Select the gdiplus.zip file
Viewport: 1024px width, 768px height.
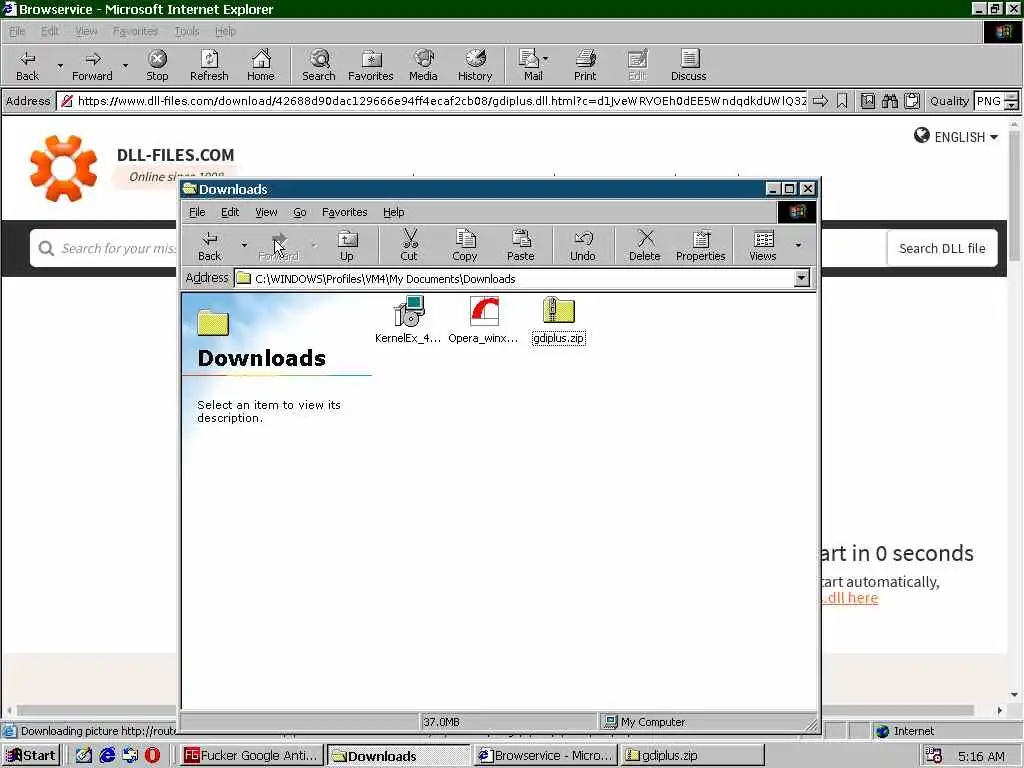558,319
